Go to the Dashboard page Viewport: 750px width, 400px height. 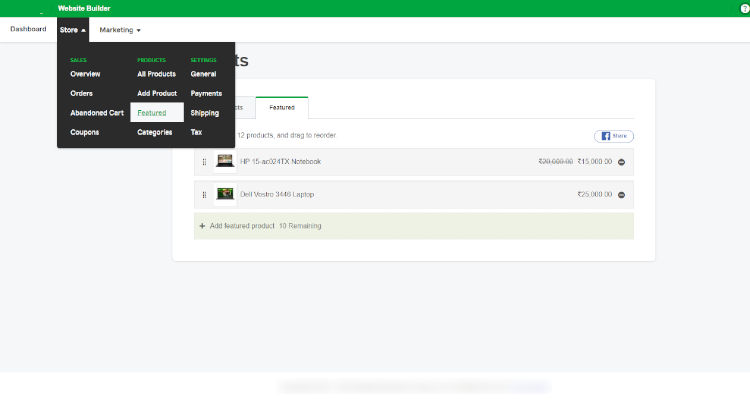pos(28,29)
